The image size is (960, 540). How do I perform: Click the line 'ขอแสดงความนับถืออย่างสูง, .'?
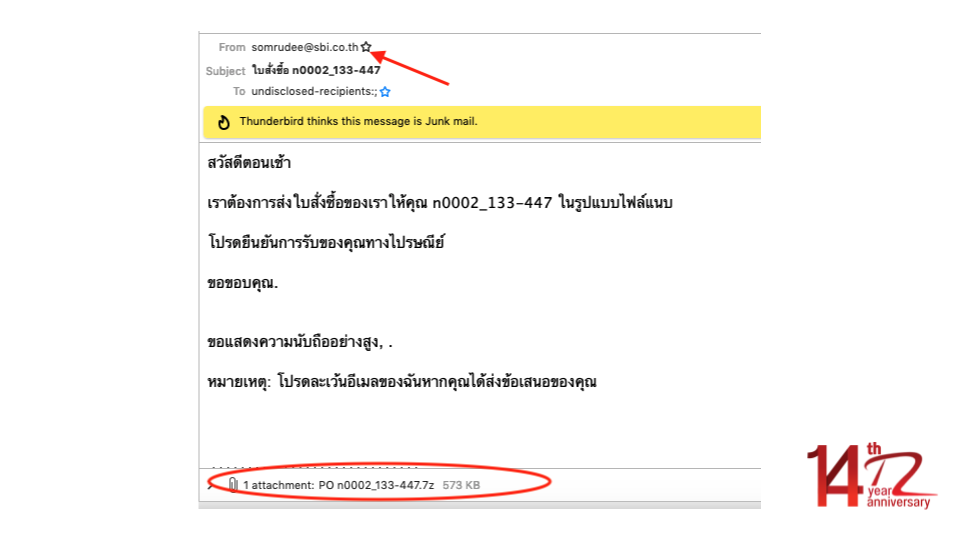pos(300,342)
